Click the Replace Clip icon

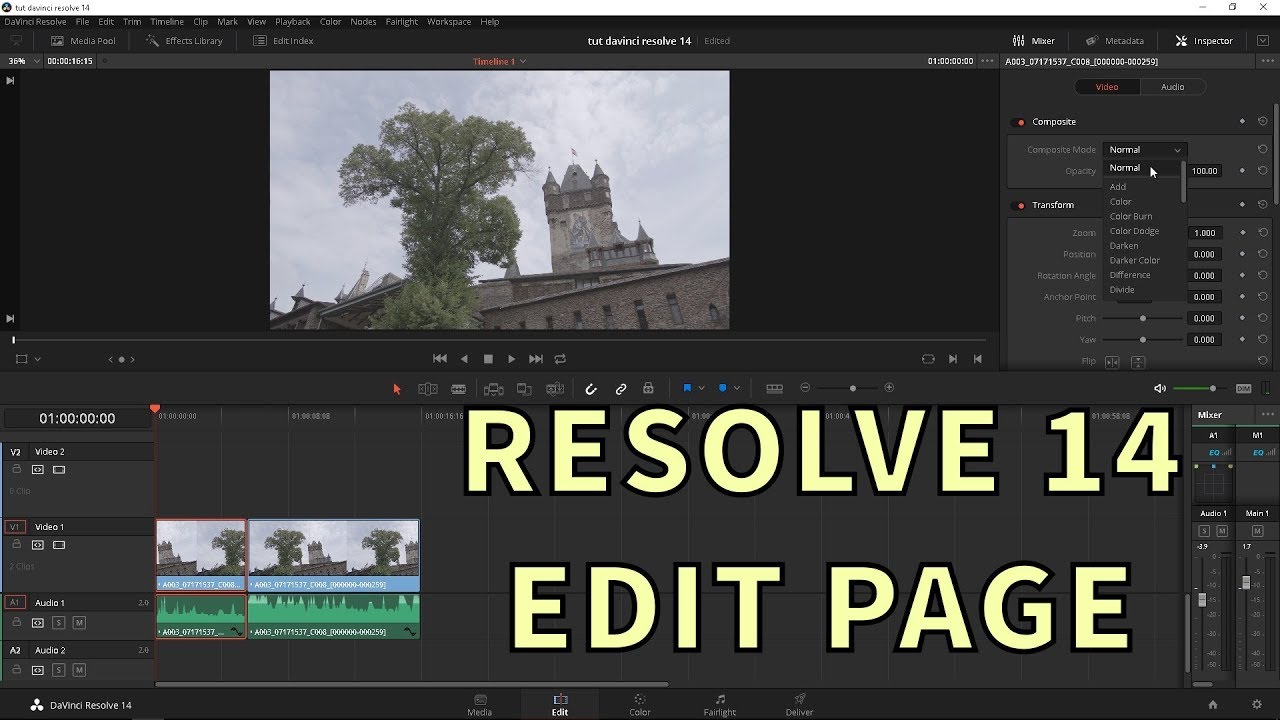tap(555, 388)
